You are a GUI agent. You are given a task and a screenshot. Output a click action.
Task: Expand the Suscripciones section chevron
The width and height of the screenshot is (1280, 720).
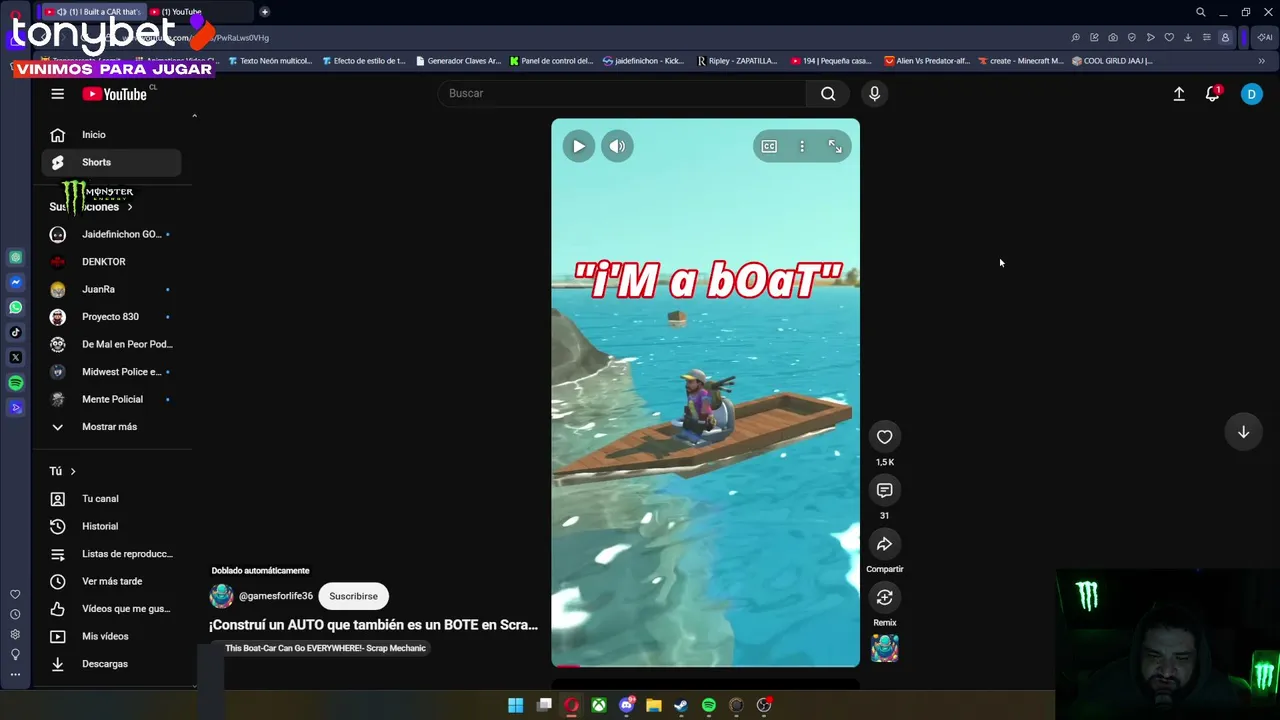coord(130,207)
